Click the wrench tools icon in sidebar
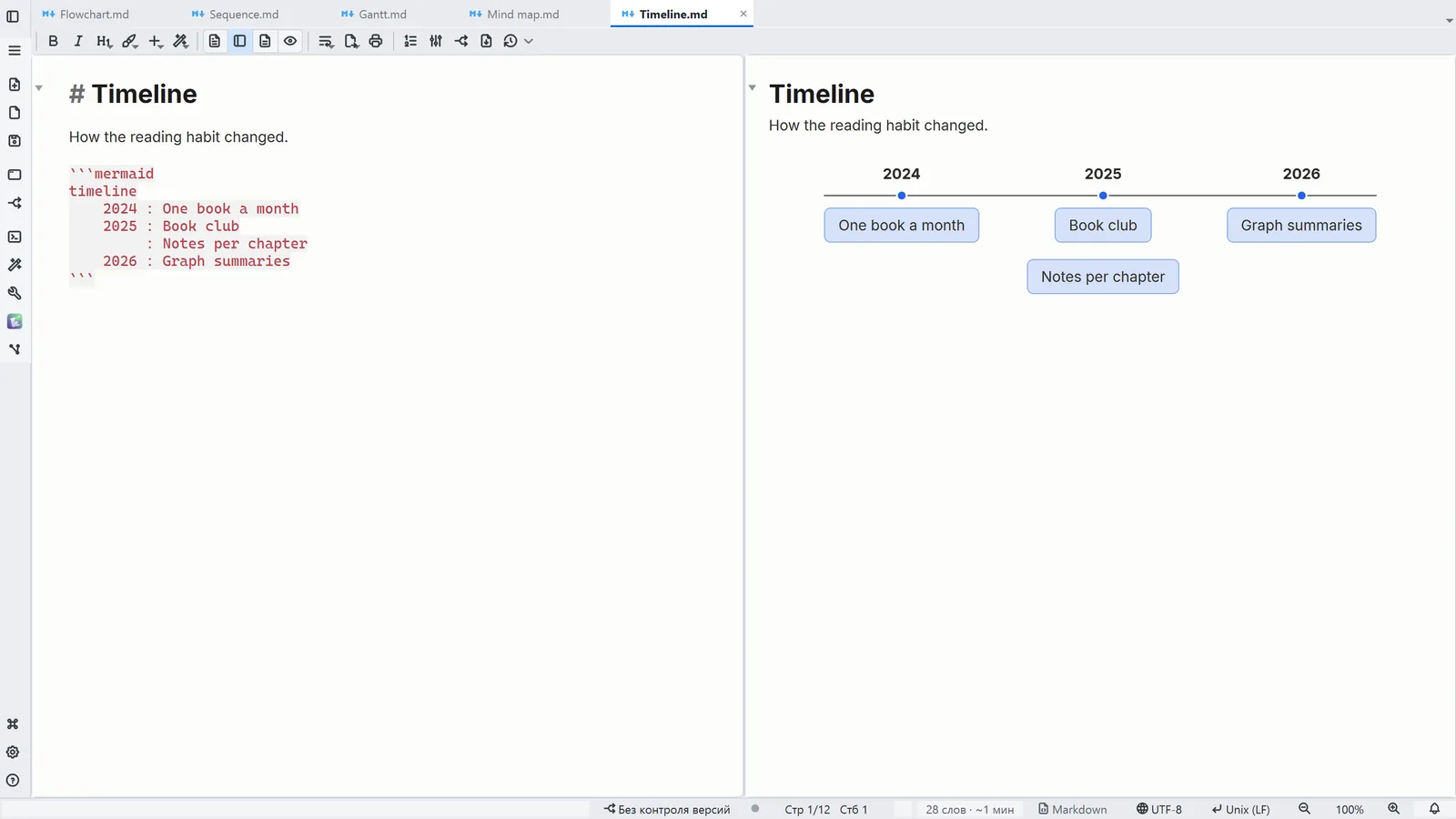 [x=15, y=293]
